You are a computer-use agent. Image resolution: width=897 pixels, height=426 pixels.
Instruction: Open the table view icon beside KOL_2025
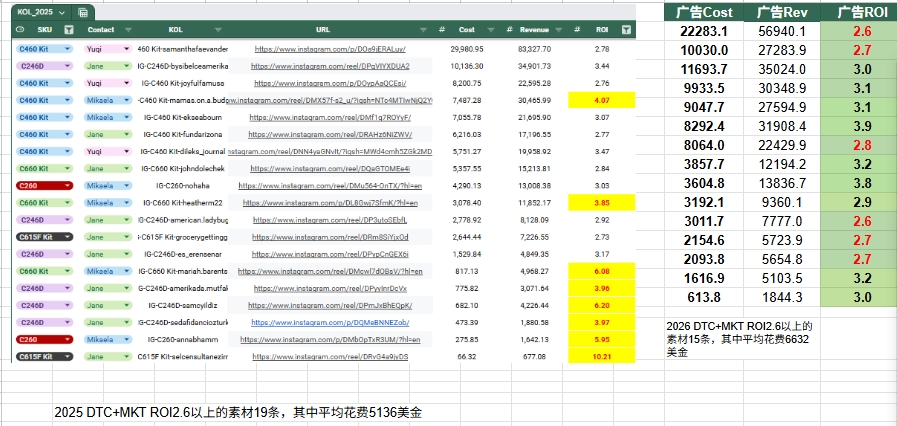(82, 12)
